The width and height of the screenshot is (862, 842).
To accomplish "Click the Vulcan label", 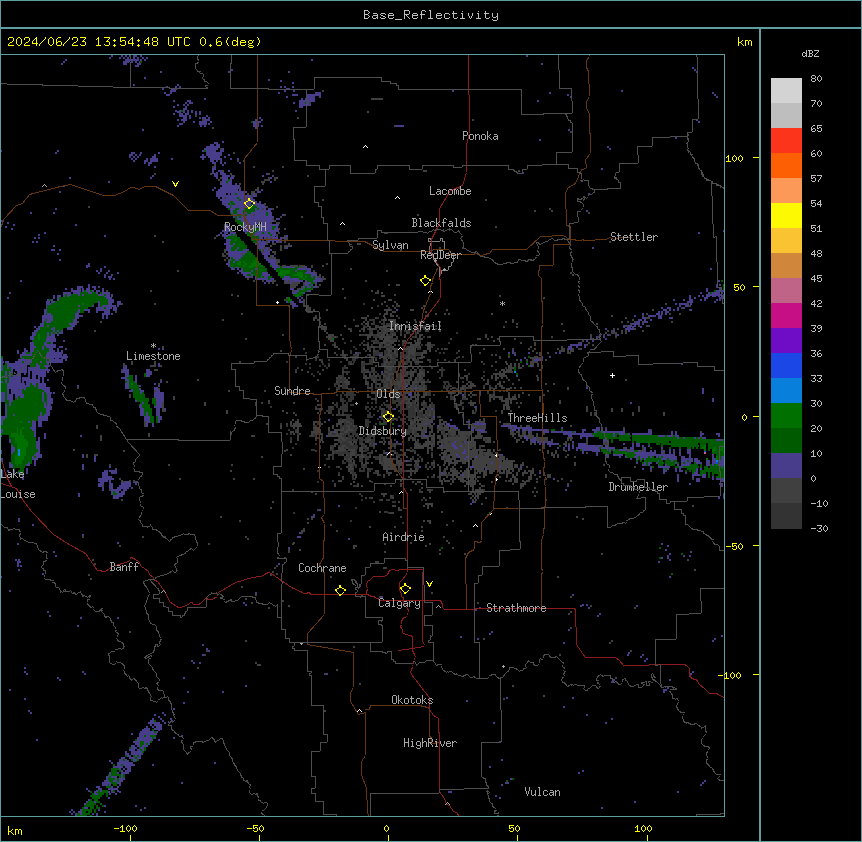I will tap(543, 792).
